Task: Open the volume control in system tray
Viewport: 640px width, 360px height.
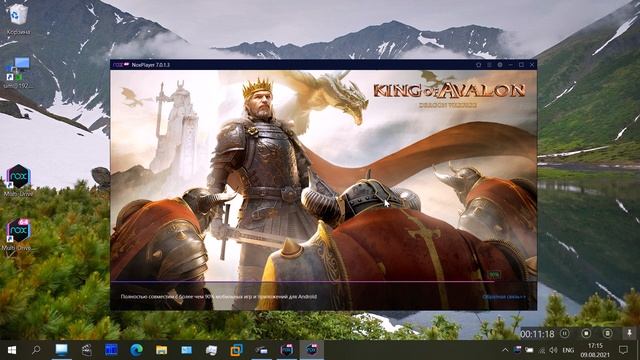Action: tap(553, 350)
